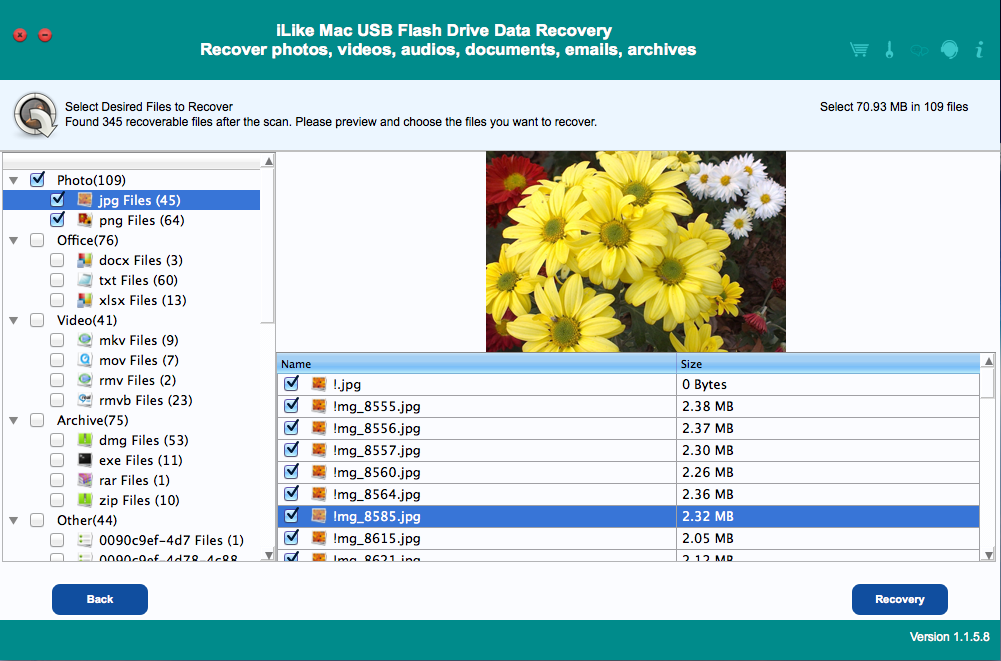Open the info about icon
1001x661 pixels.
pyautogui.click(x=979, y=50)
